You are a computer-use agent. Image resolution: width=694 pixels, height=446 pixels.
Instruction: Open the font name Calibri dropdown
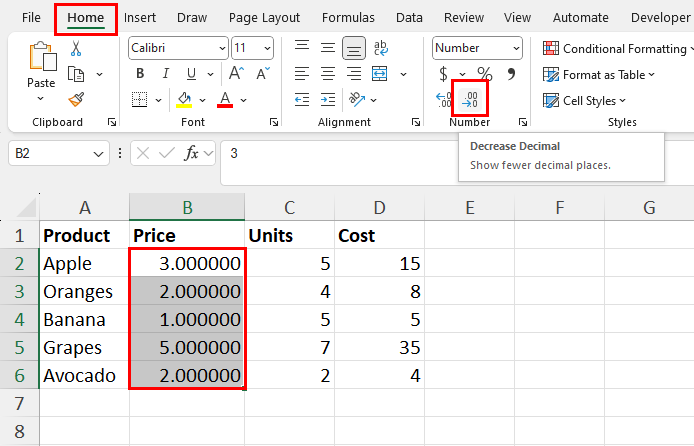point(222,48)
